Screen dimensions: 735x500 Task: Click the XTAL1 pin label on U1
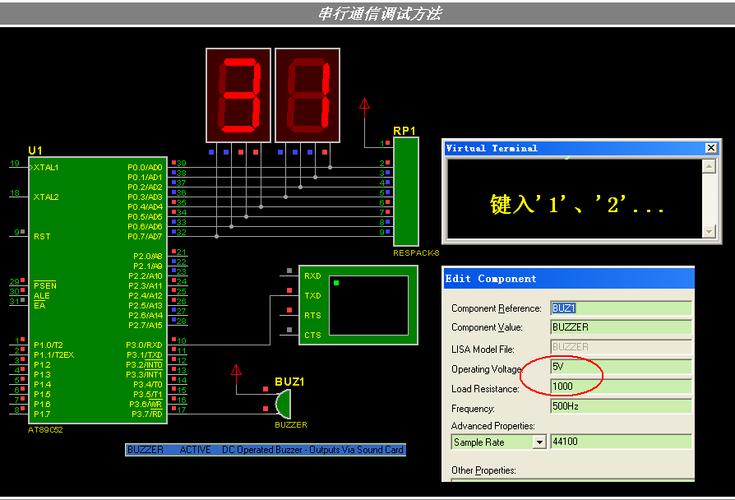46,167
